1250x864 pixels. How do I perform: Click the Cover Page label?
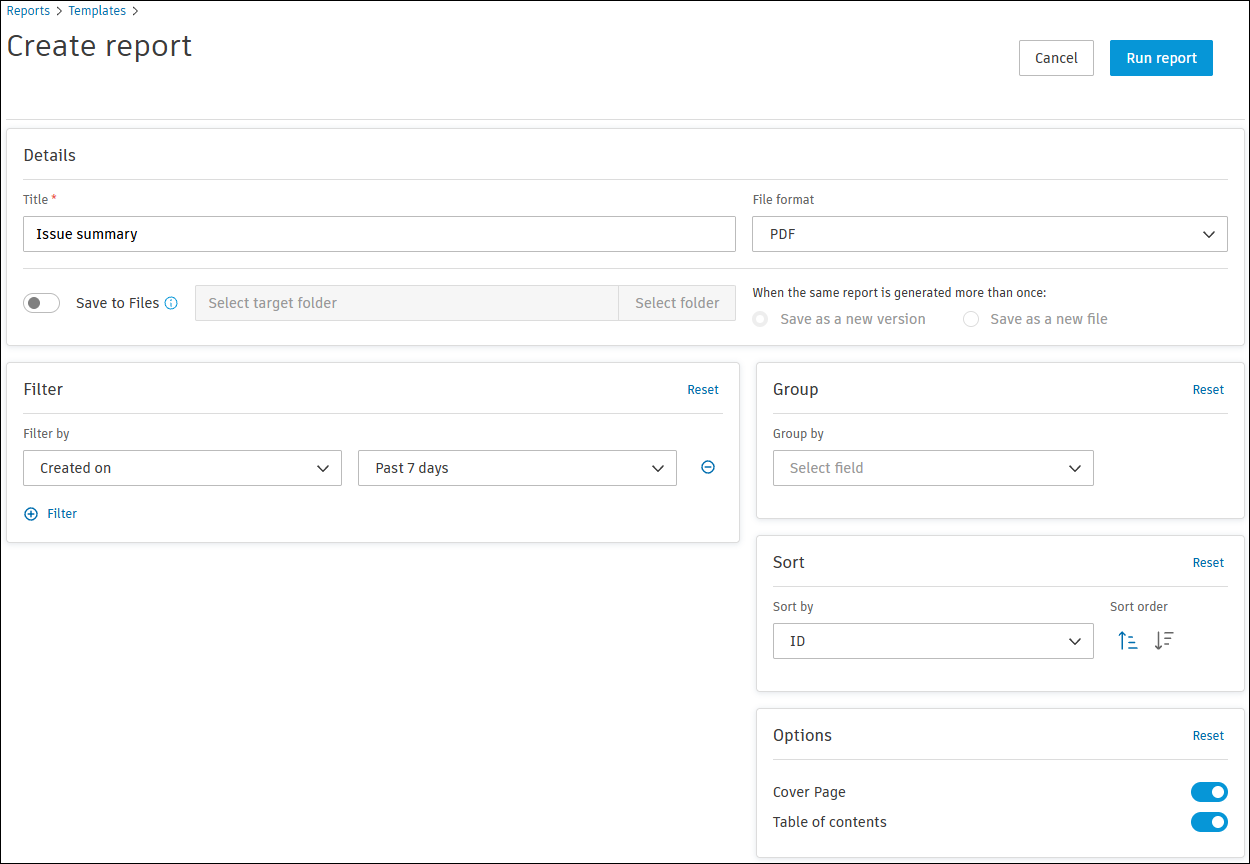(809, 792)
